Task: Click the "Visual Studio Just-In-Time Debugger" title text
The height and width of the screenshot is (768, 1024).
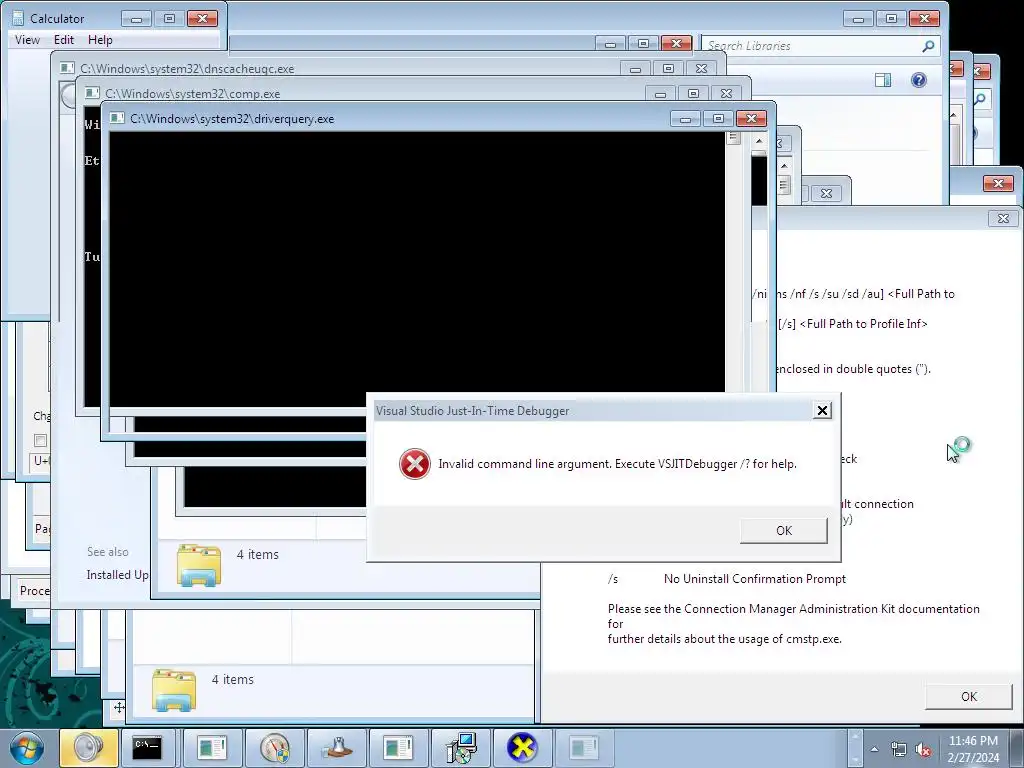Action: coord(472,411)
